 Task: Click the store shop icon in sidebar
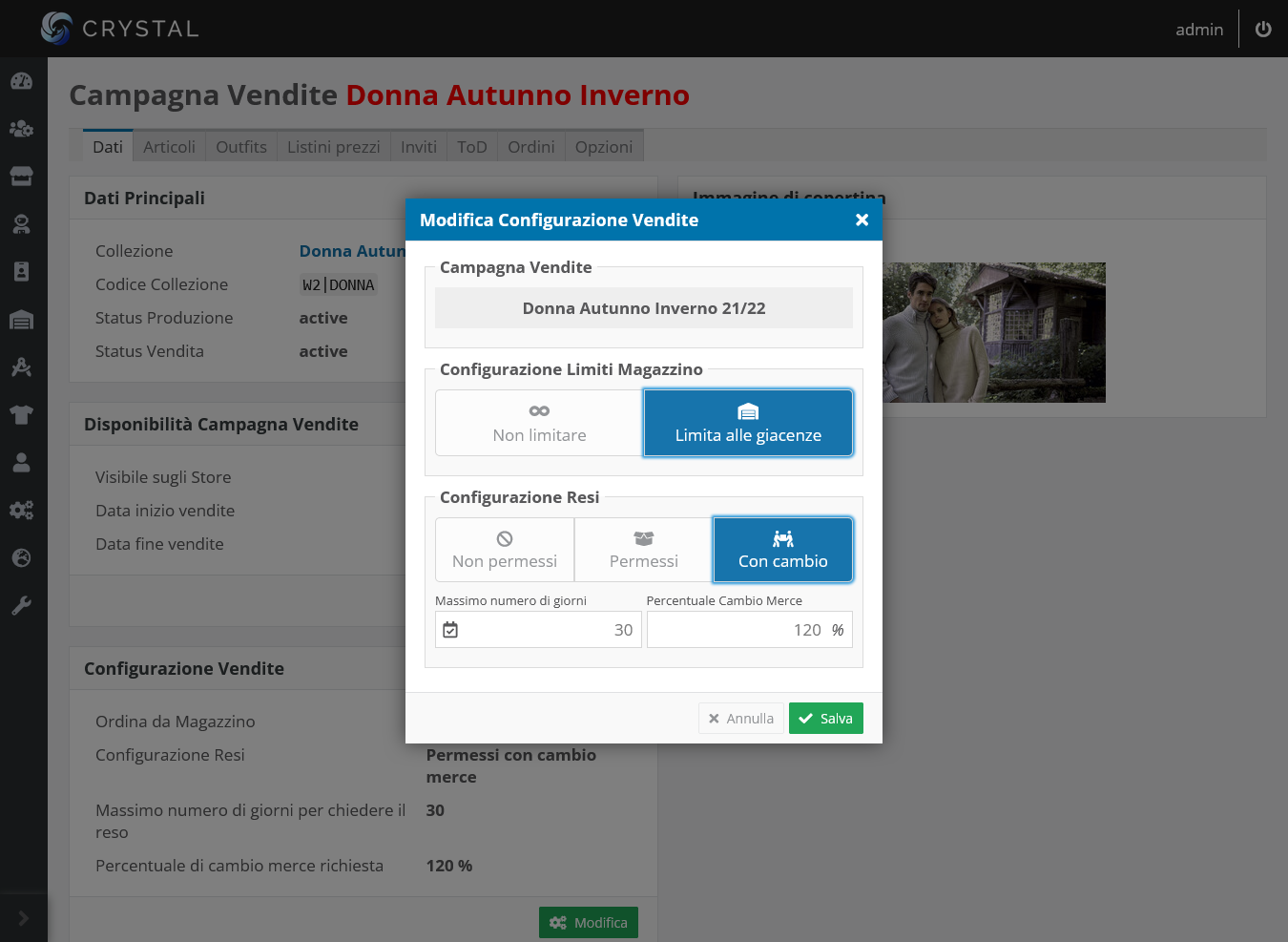[22, 177]
